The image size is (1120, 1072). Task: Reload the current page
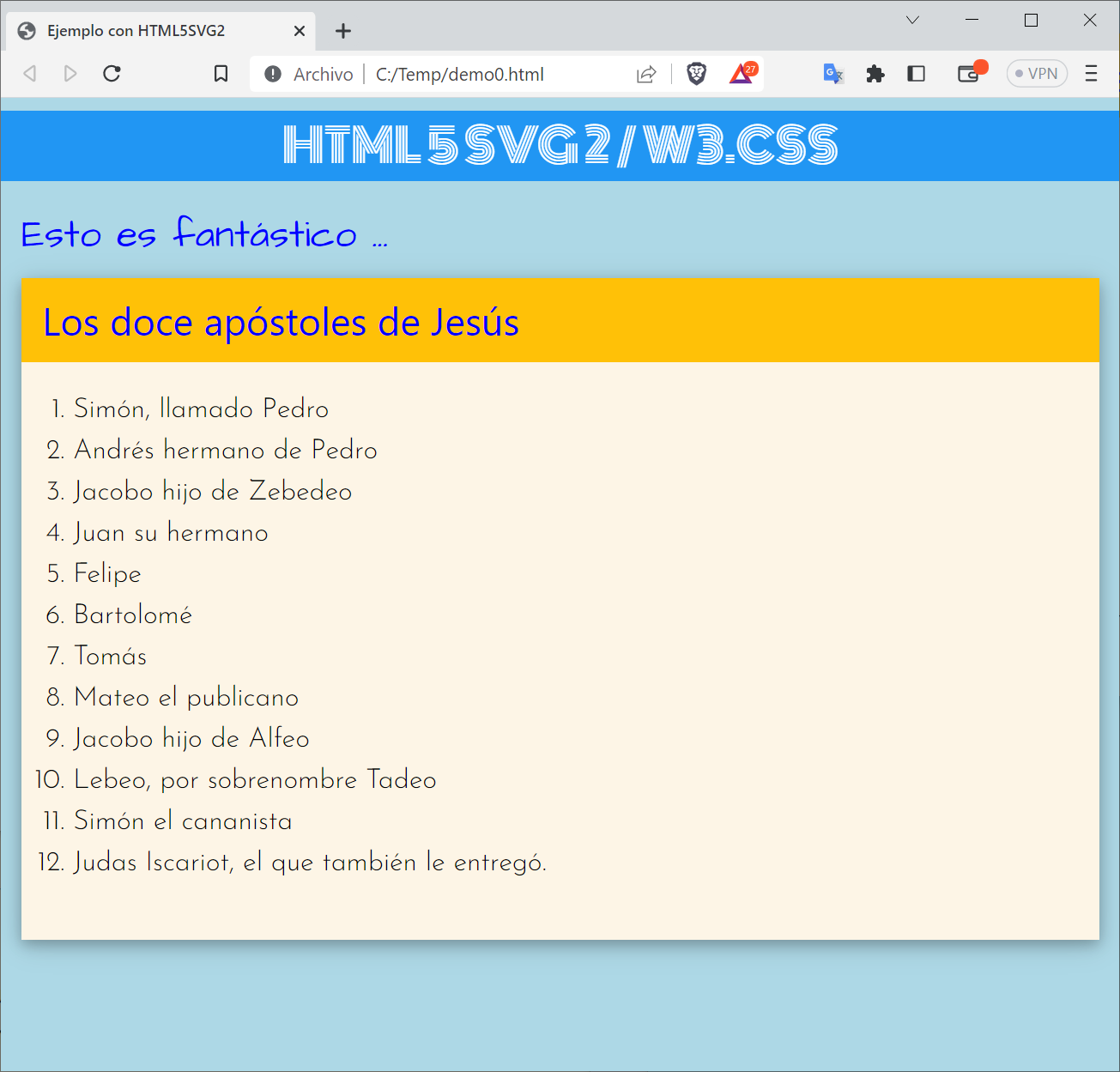[112, 74]
